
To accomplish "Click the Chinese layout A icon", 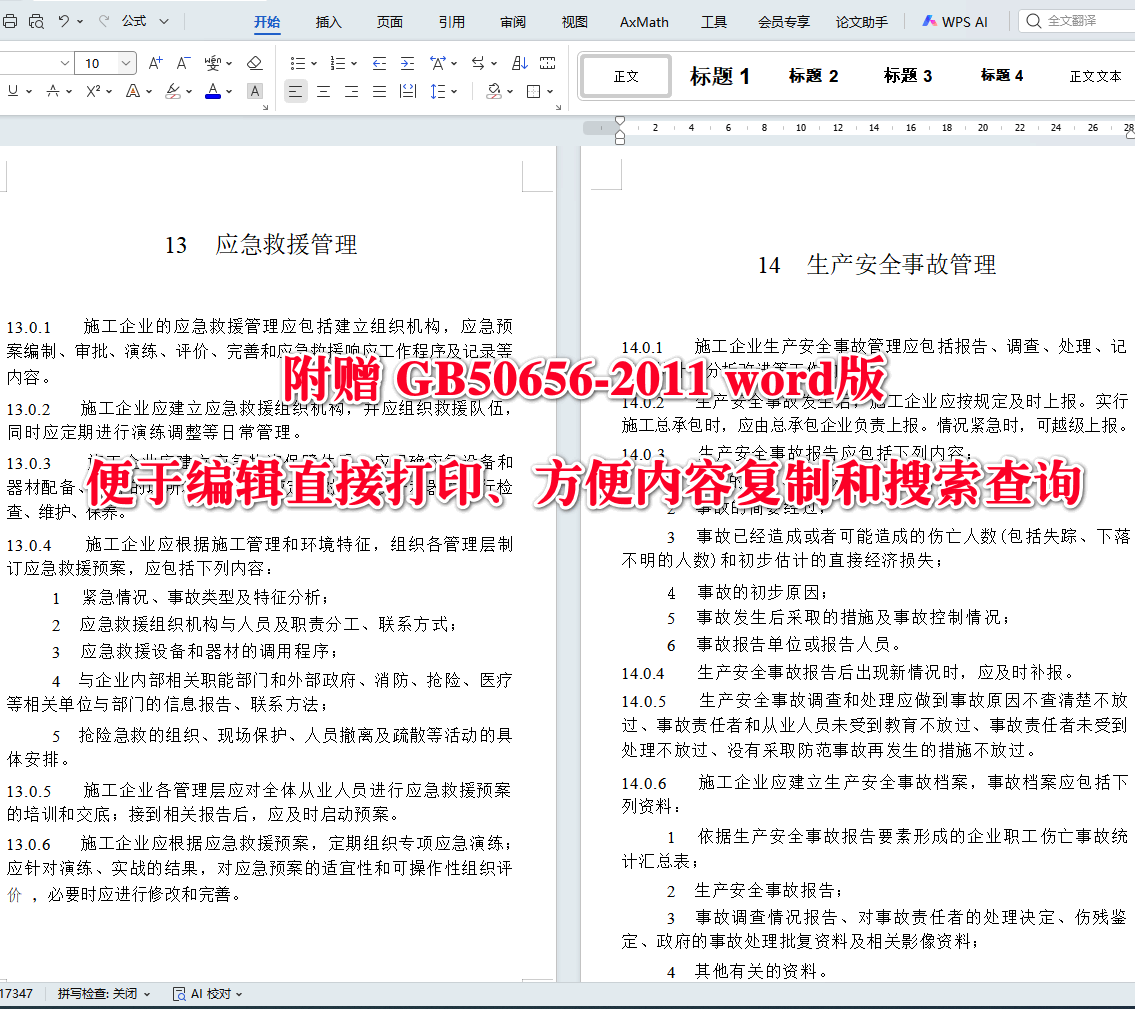I will [437, 63].
